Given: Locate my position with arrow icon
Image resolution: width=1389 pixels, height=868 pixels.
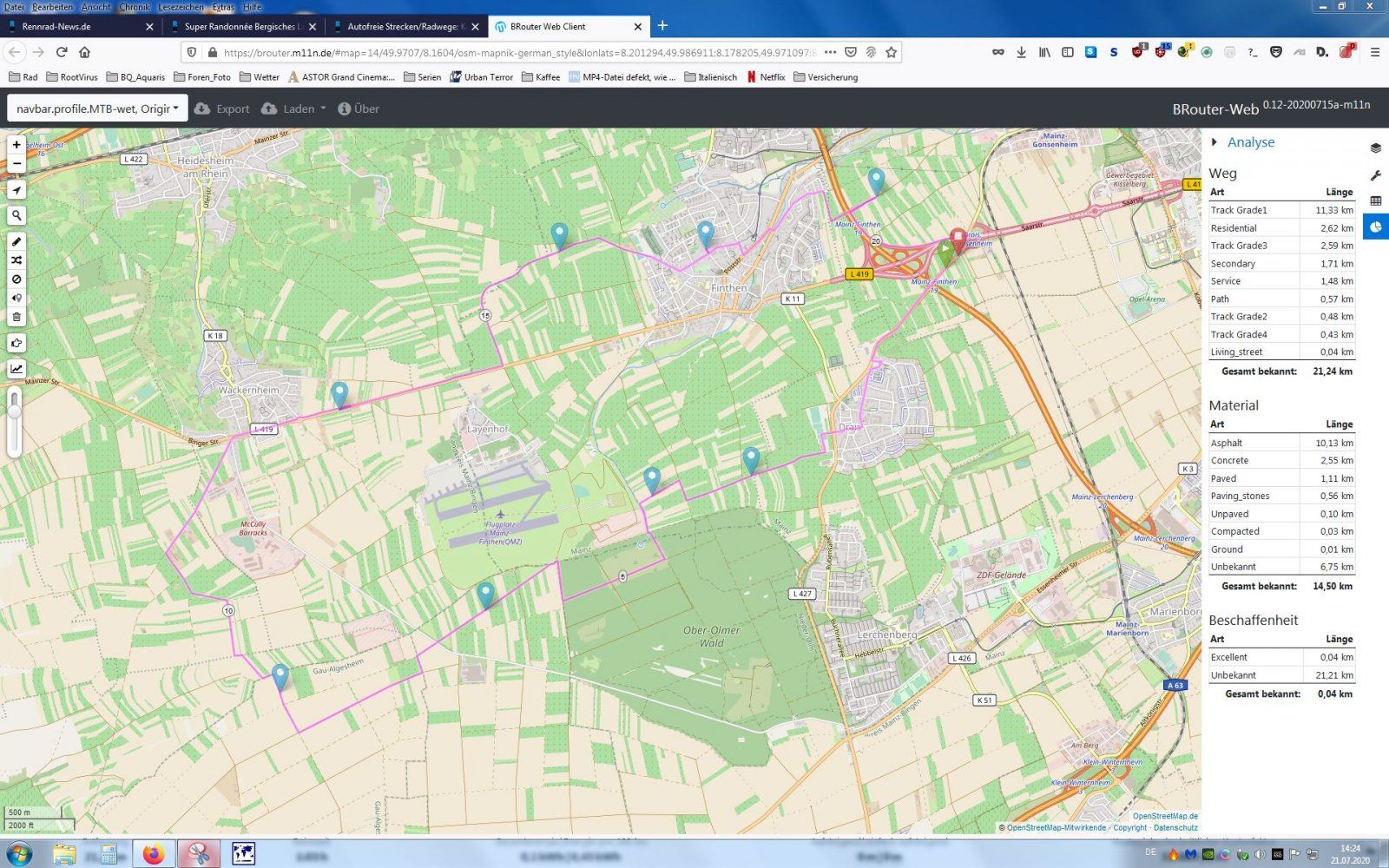Looking at the screenshot, I should (x=16, y=190).
